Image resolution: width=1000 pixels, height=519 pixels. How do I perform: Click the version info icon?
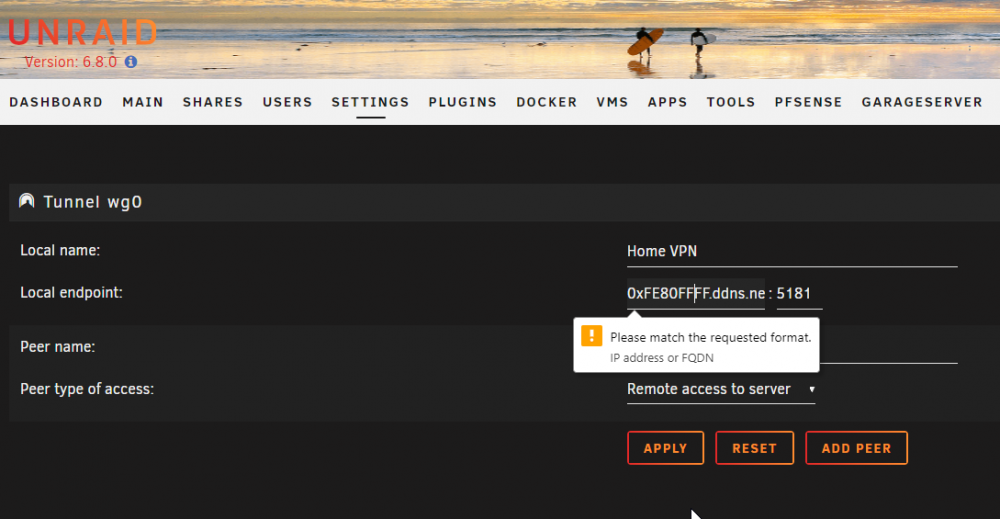(x=131, y=62)
